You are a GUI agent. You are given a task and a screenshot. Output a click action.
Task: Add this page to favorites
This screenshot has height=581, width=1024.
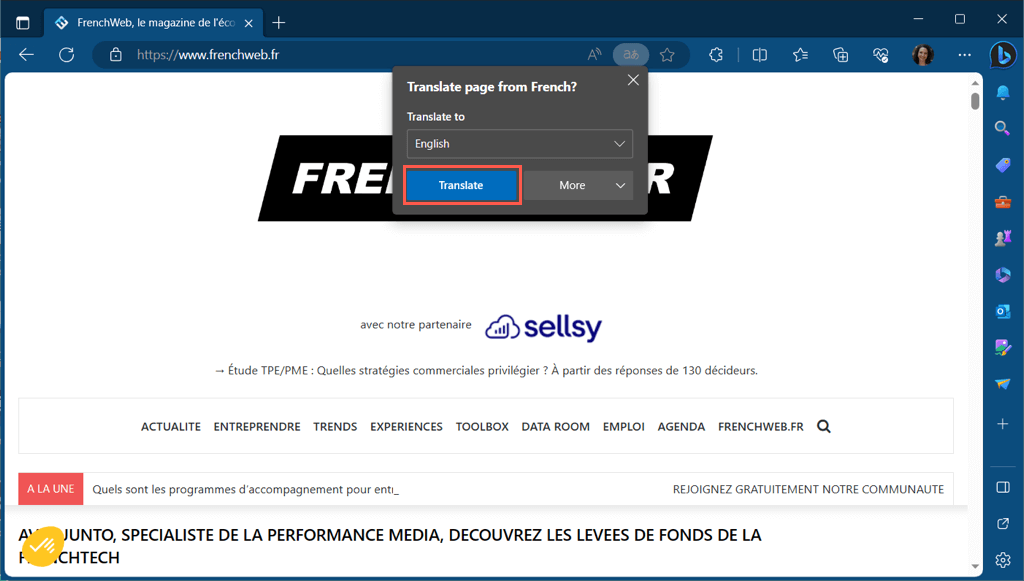667,55
